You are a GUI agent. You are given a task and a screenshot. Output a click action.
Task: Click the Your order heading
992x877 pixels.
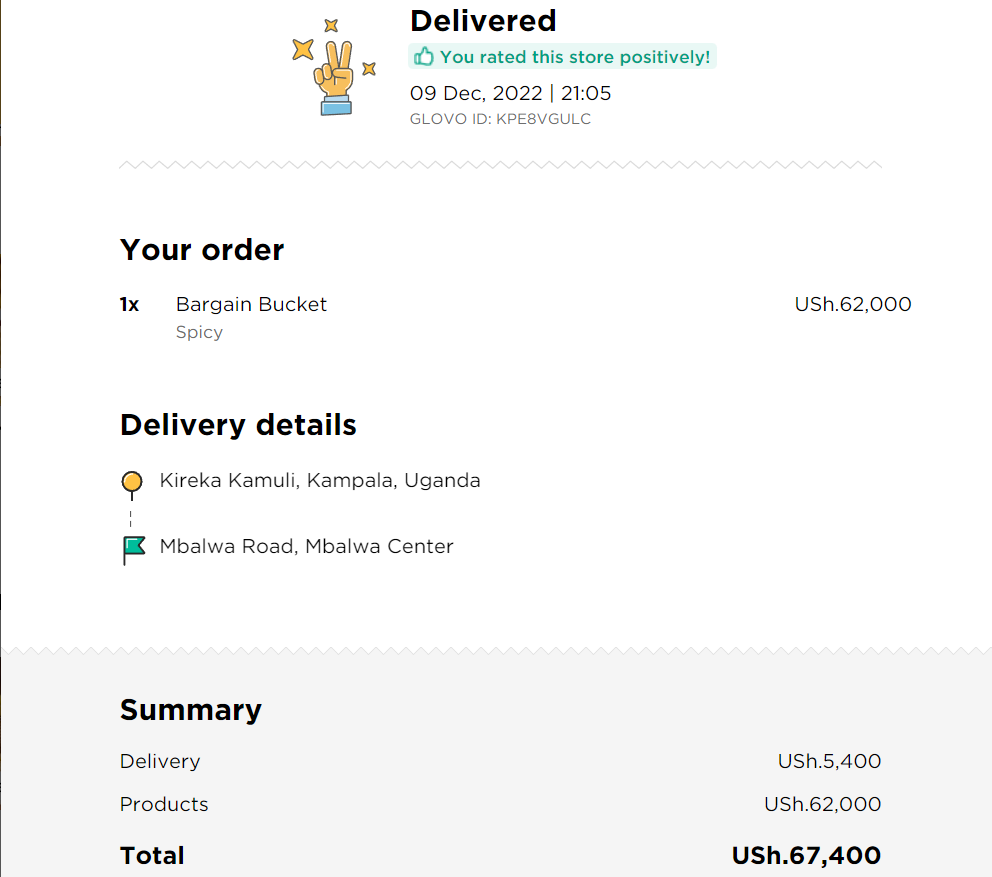tap(202, 249)
